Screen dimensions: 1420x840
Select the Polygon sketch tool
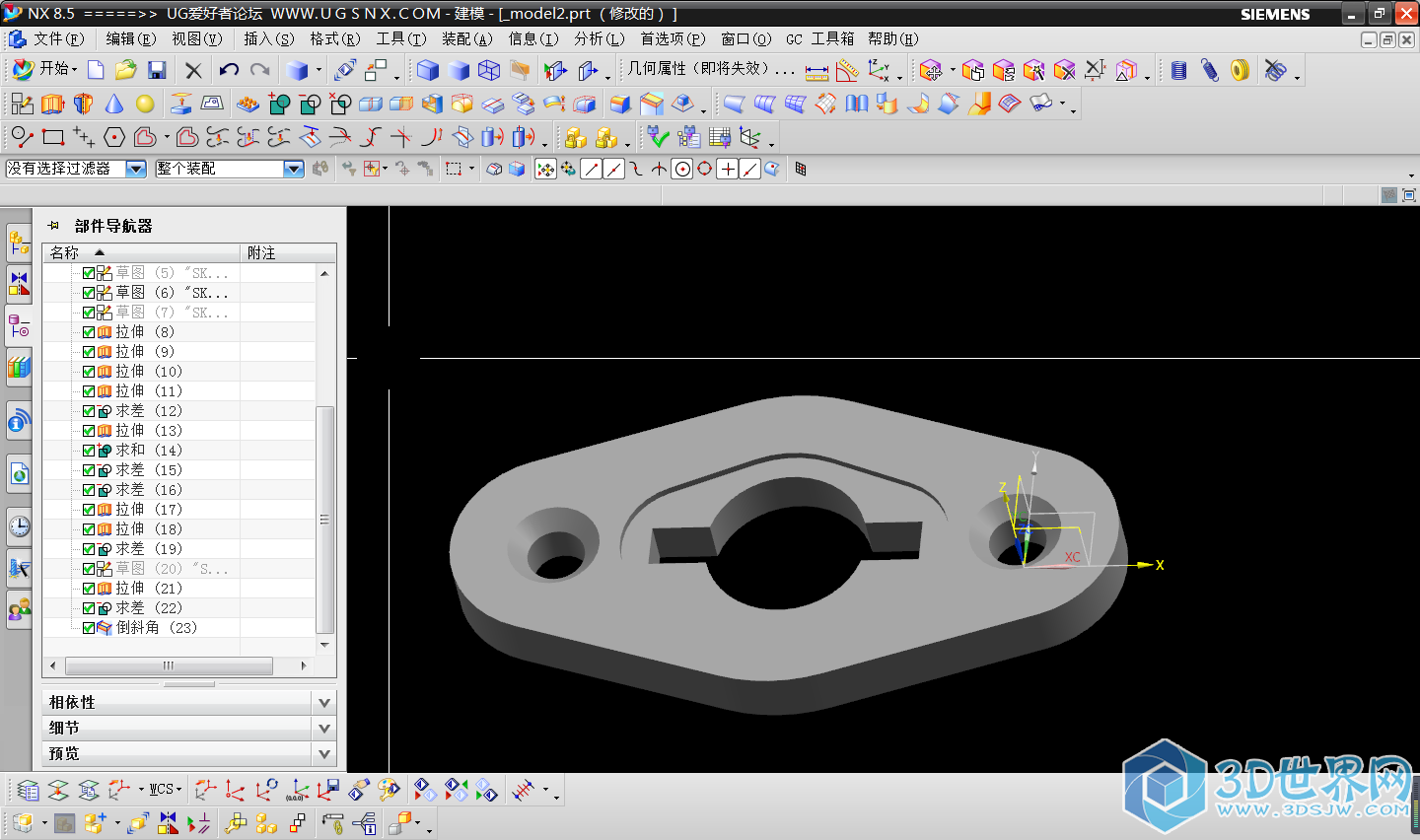pyautogui.click(x=114, y=137)
